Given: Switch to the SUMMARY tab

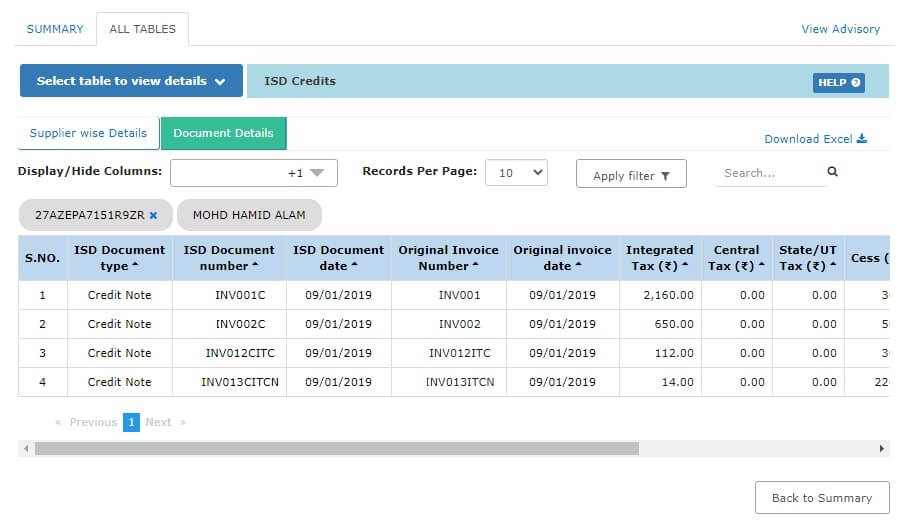Looking at the screenshot, I should 55,29.
